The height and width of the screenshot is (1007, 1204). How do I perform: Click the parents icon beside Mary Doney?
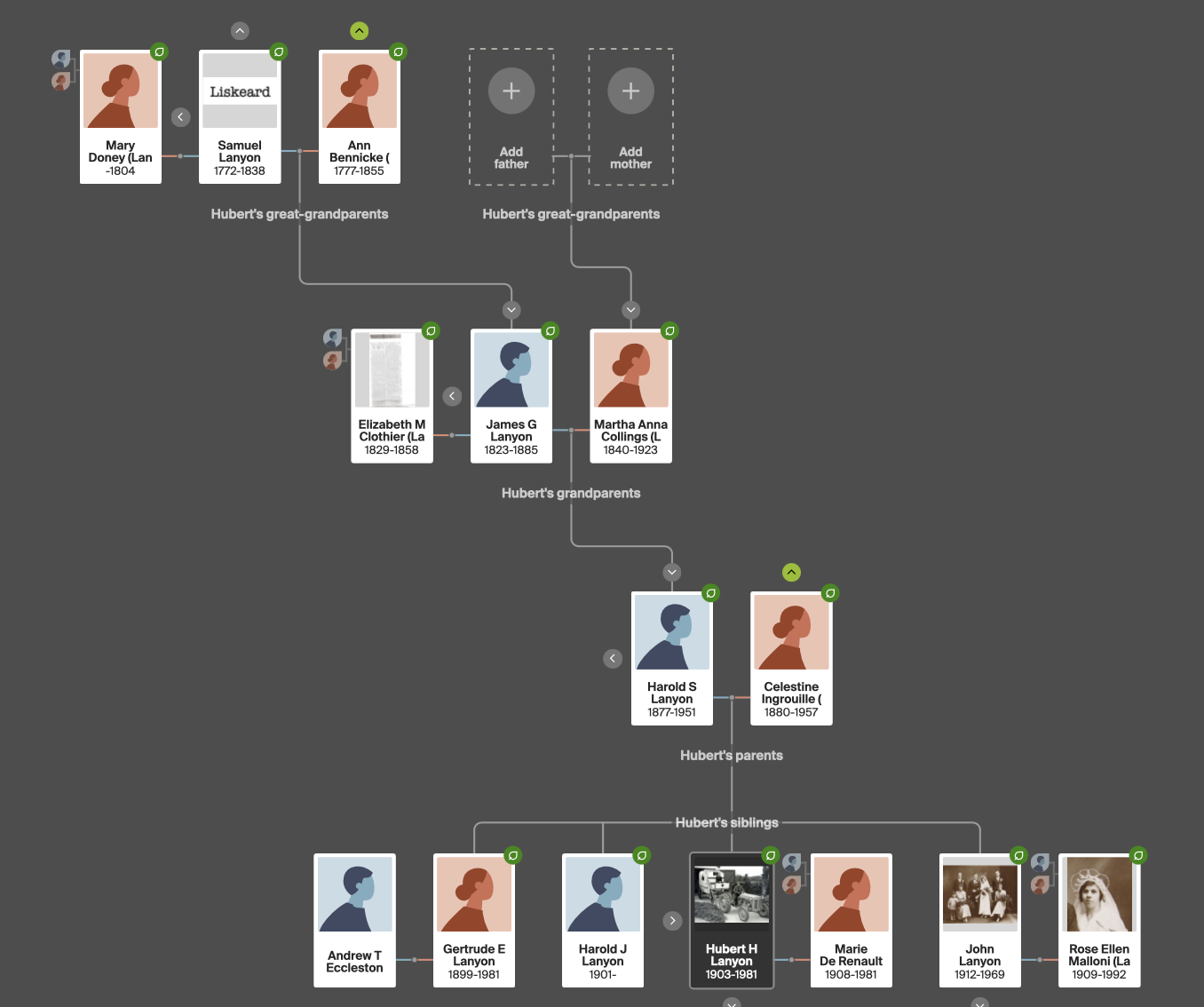pyautogui.click(x=60, y=70)
